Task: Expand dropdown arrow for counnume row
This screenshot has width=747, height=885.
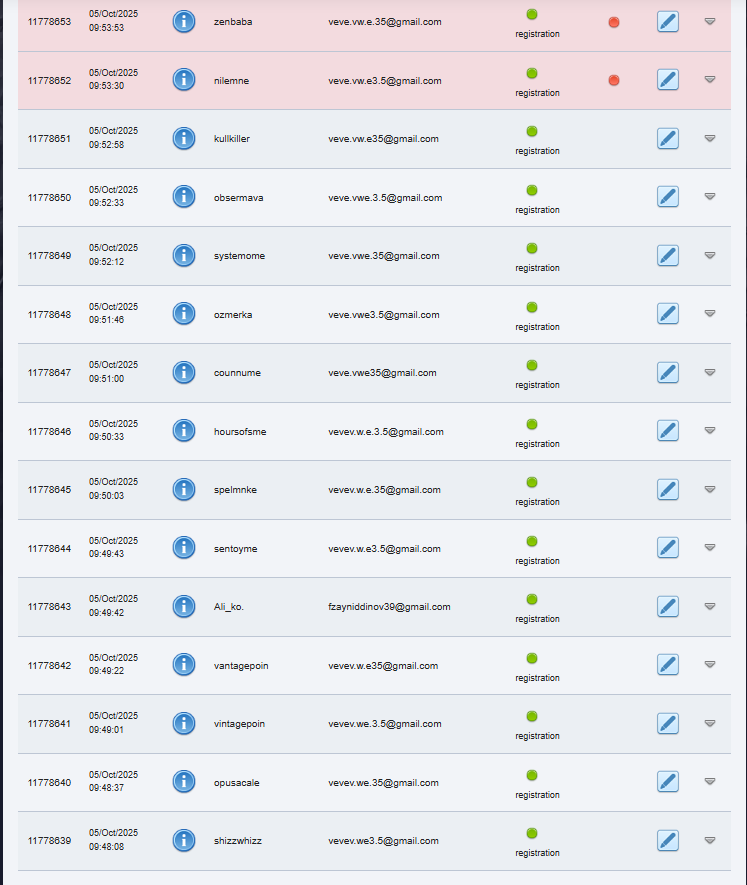Action: pos(710,372)
